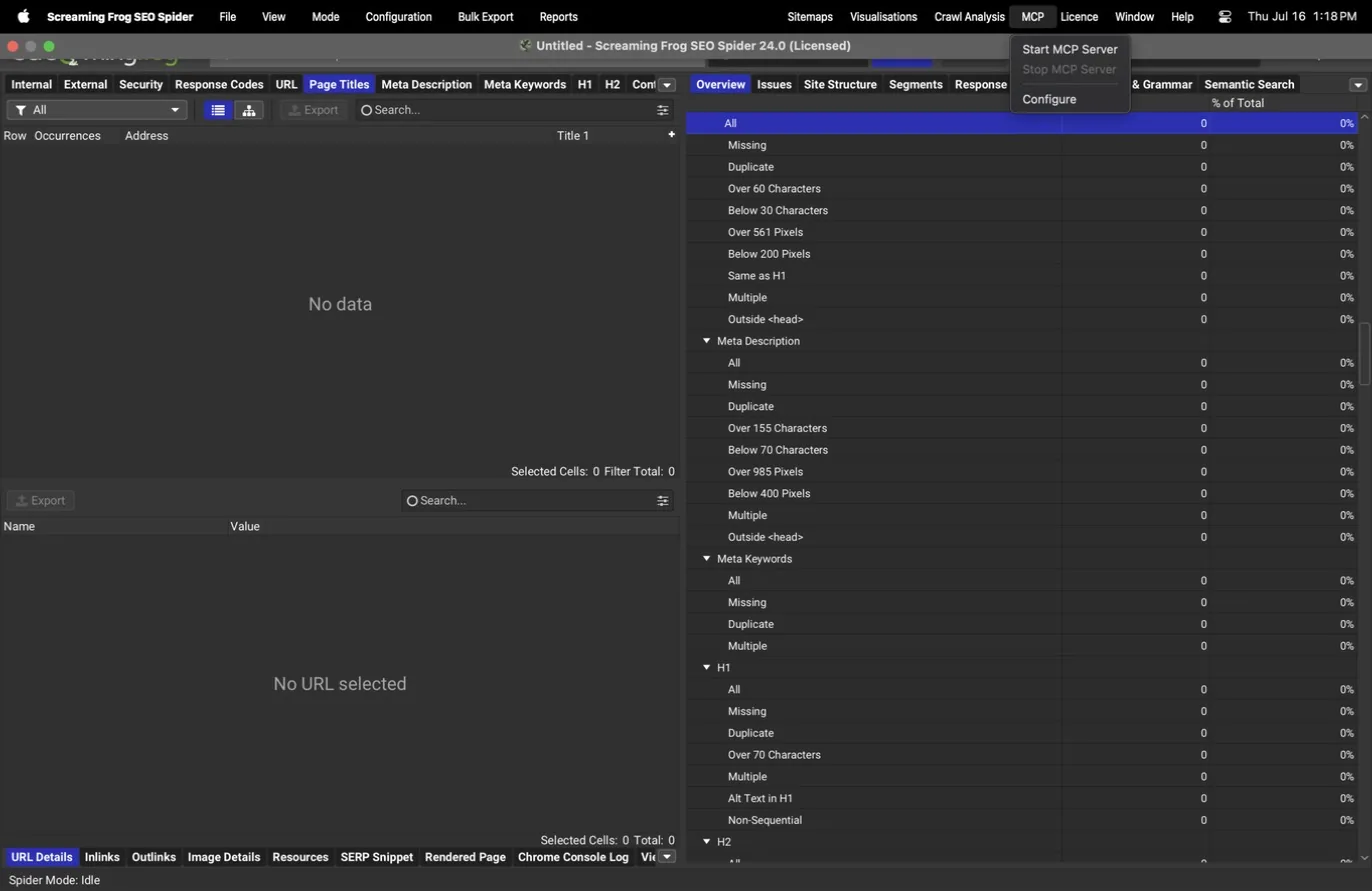Open the Mode menu

coord(325,17)
